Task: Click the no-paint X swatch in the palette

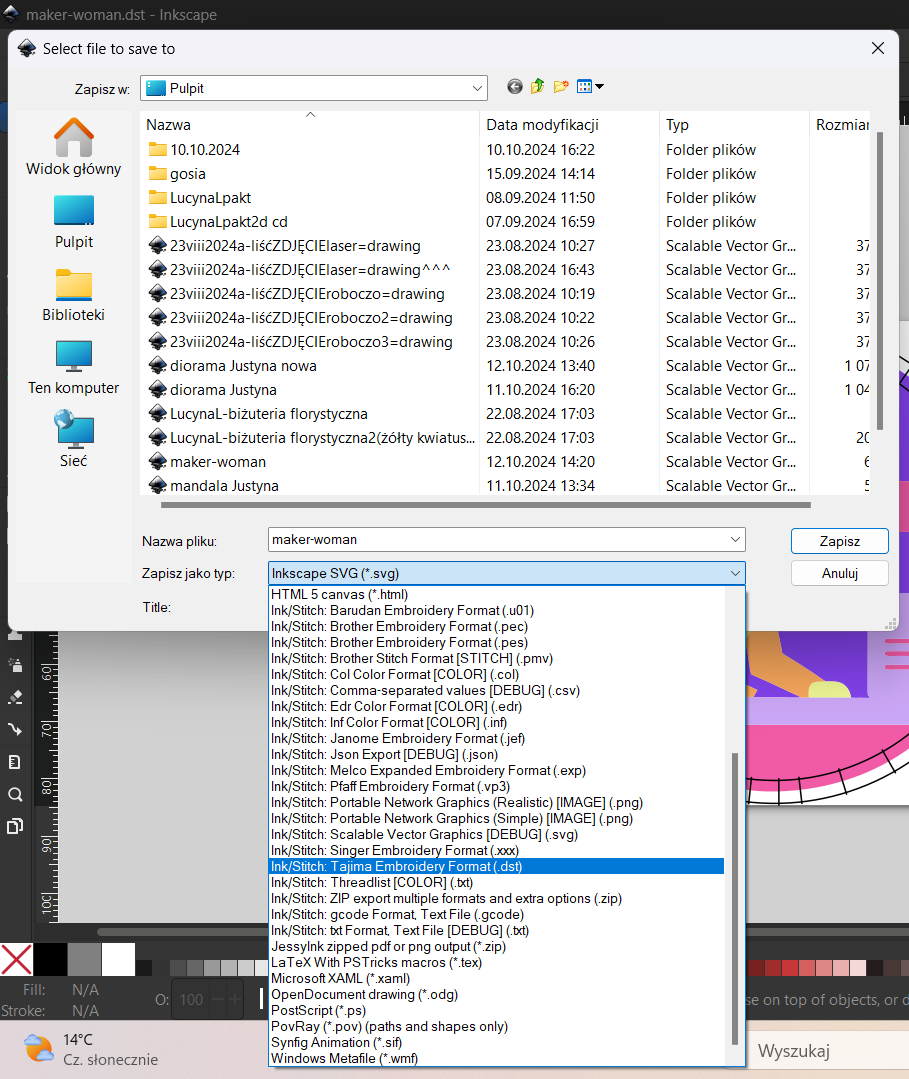Action: pyautogui.click(x=17, y=959)
